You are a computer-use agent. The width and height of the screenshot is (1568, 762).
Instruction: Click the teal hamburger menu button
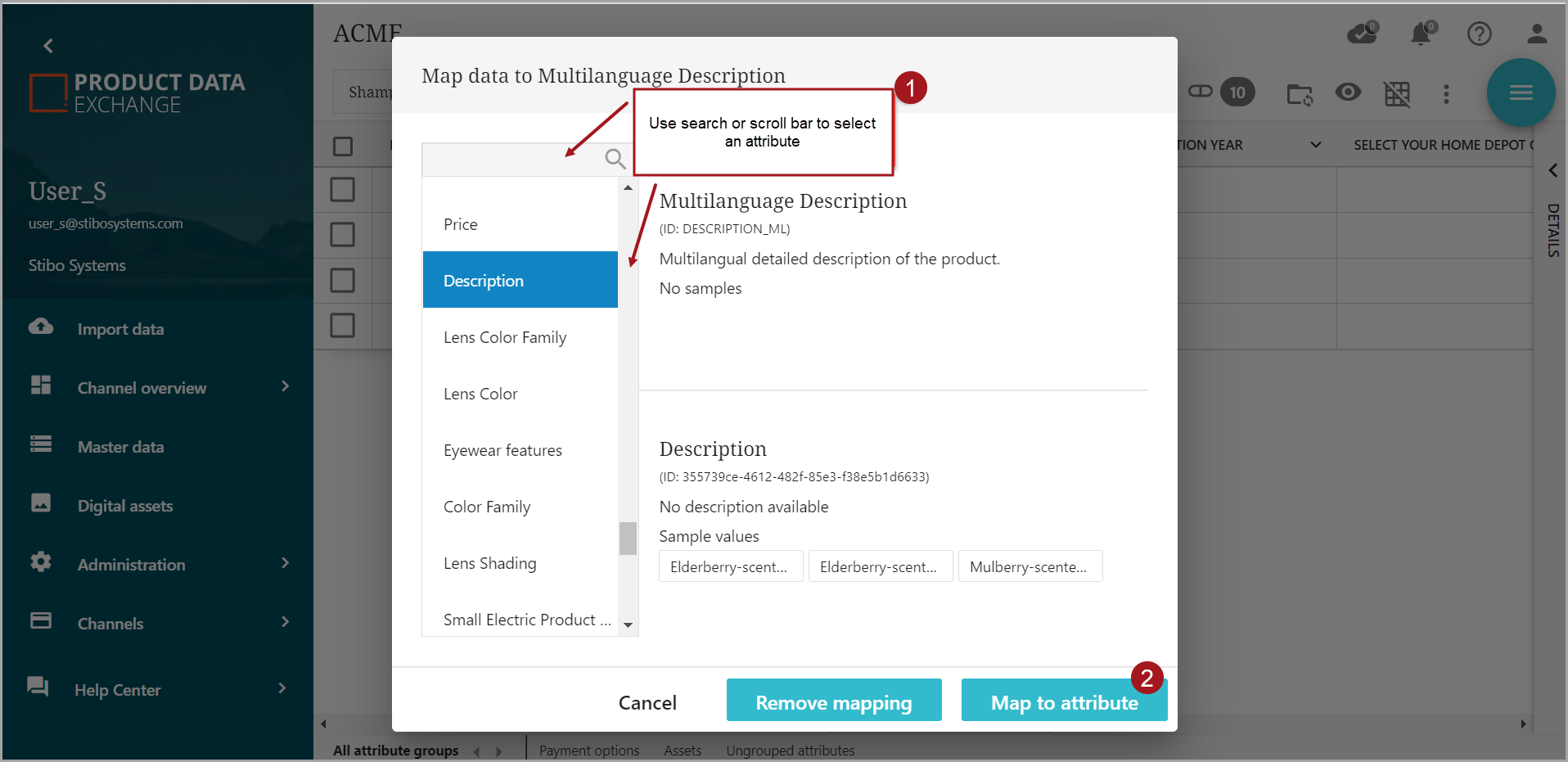coord(1521,92)
